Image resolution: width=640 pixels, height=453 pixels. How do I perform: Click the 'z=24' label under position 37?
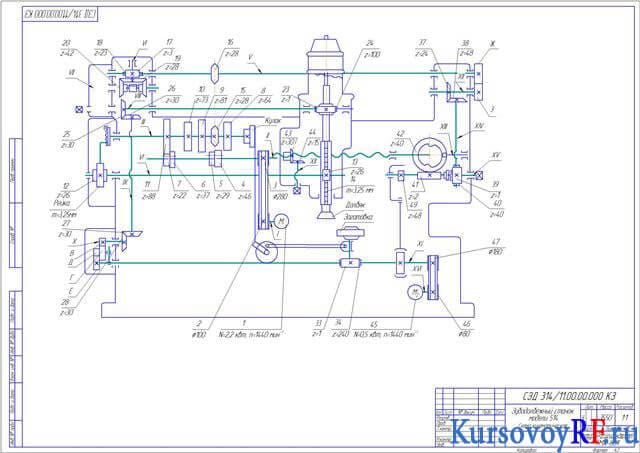tap(423, 54)
